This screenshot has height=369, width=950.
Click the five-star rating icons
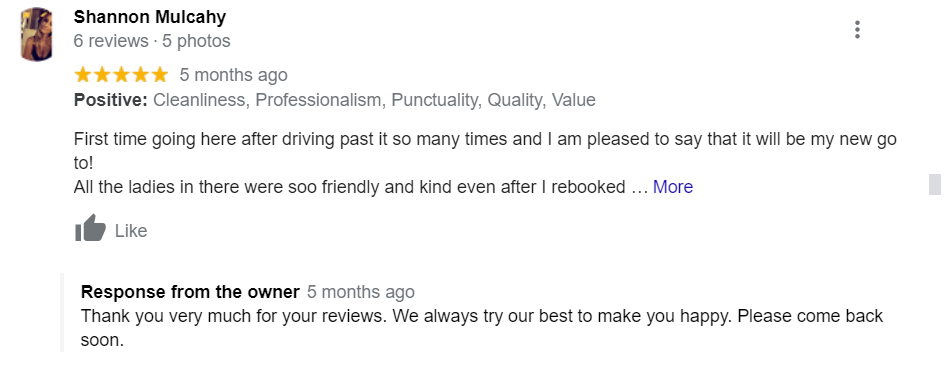[121, 75]
